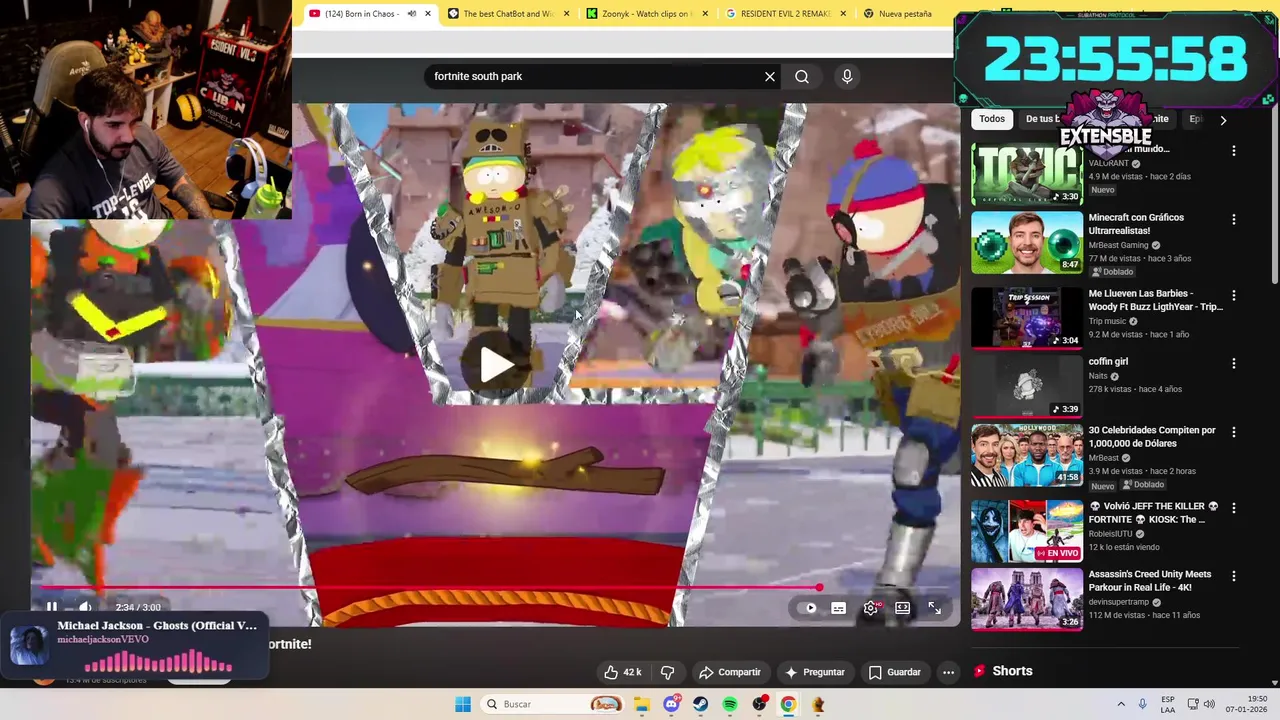Switch to theater mode in the player

coord(903,608)
